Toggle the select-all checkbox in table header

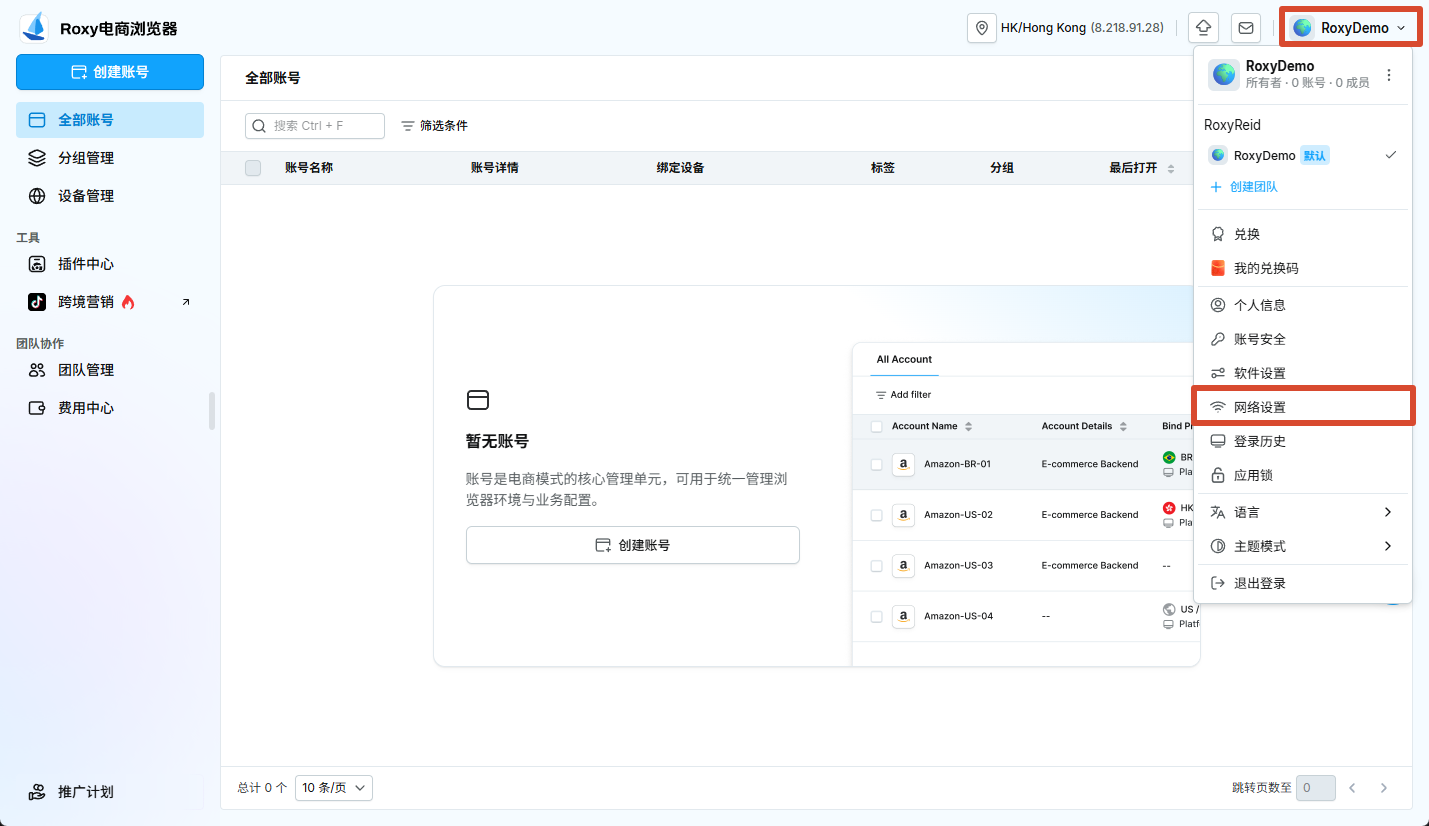tap(253, 168)
